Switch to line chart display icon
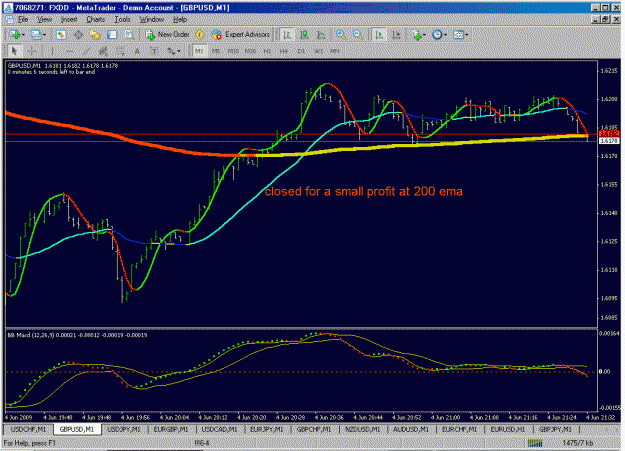The height and width of the screenshot is (451, 625). click(321, 35)
